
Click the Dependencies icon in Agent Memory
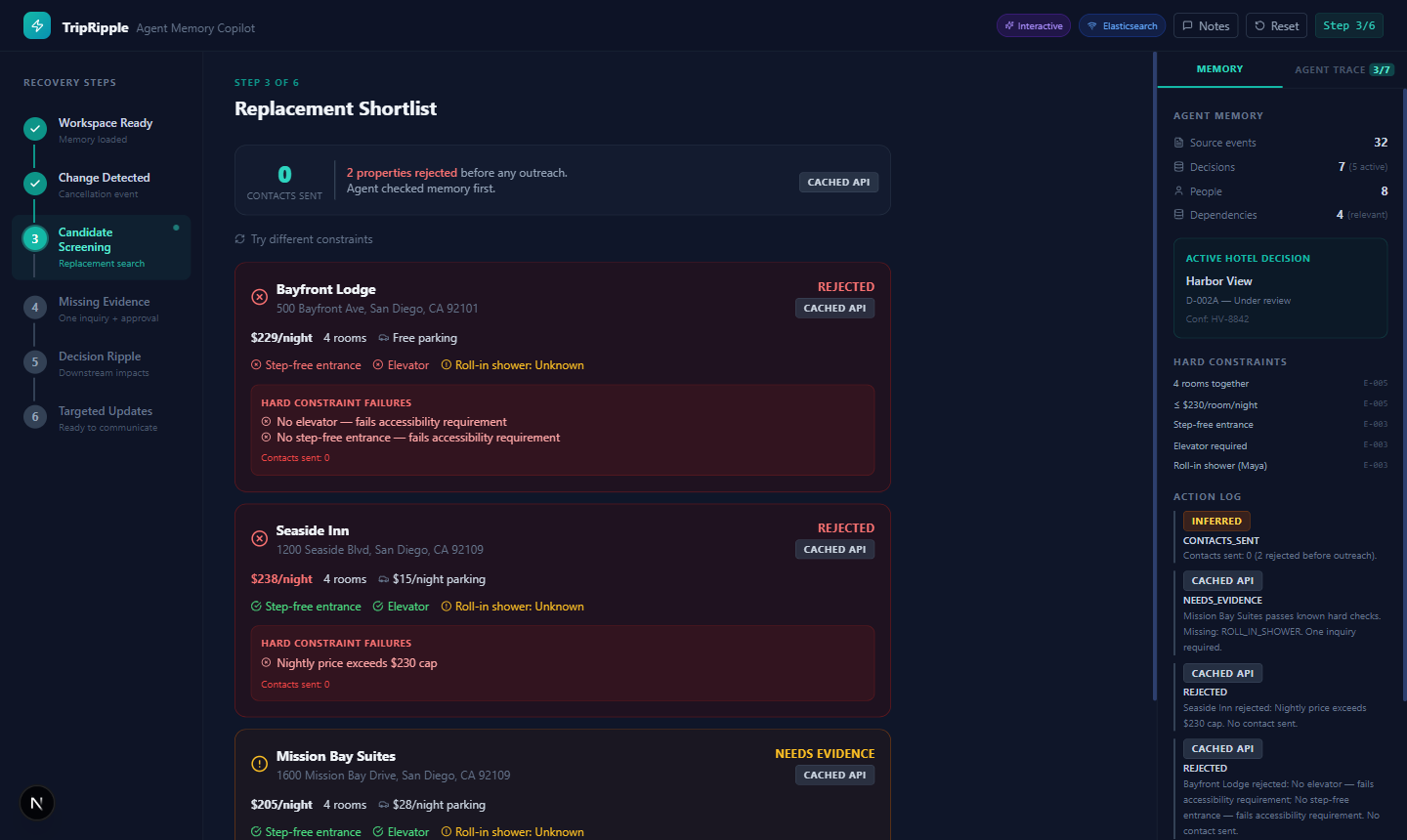point(1178,215)
